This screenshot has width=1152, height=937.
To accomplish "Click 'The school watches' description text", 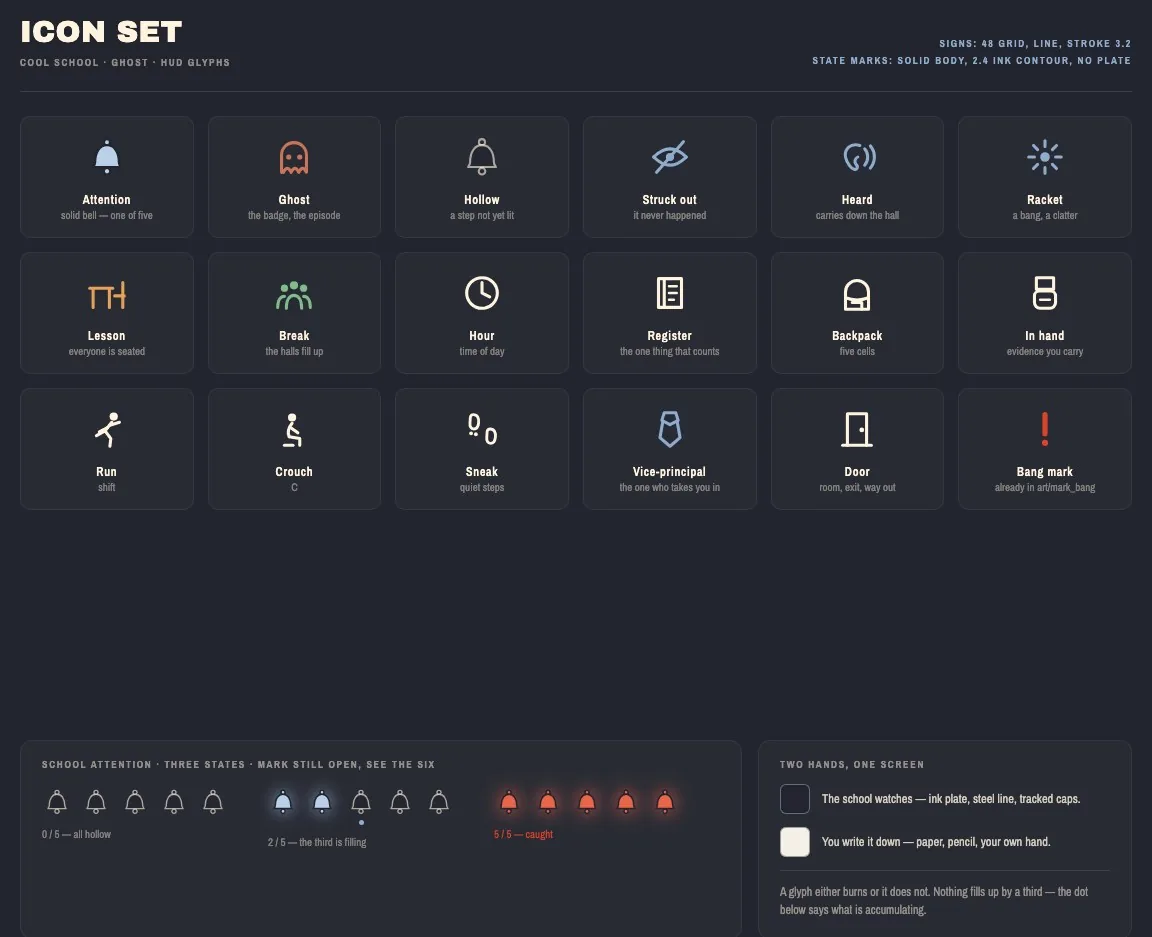I will [x=951, y=799].
